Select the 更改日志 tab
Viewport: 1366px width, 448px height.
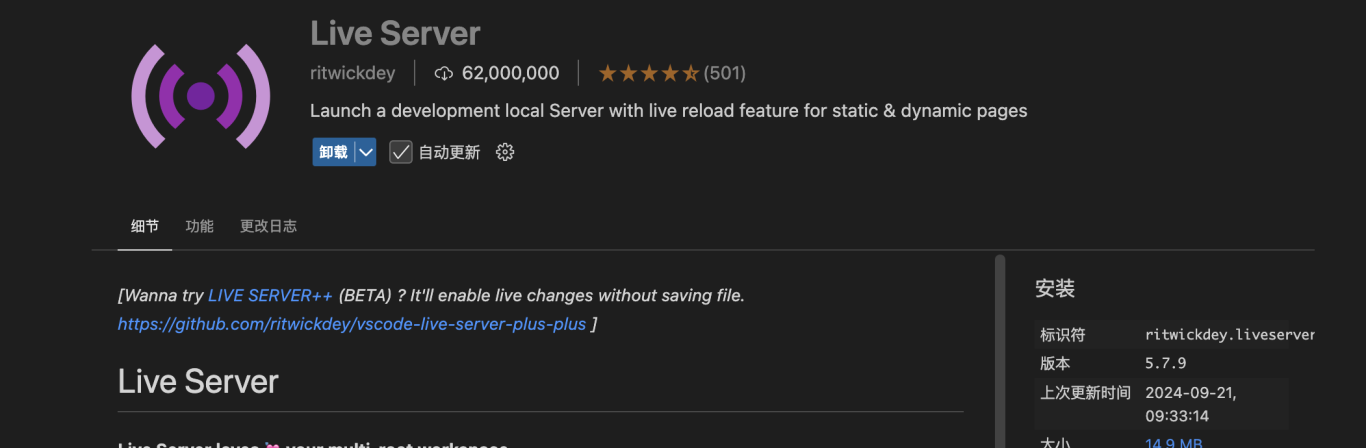268,226
